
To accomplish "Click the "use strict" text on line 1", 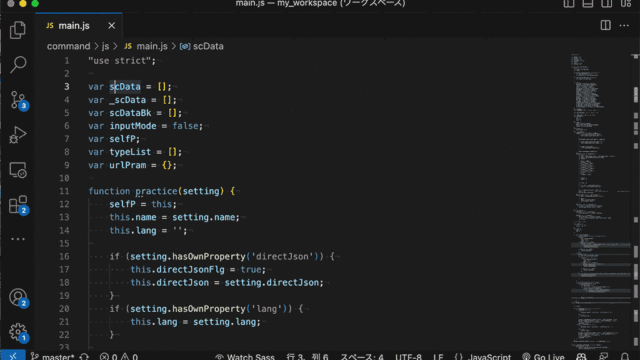I will pyautogui.click(x=119, y=60).
